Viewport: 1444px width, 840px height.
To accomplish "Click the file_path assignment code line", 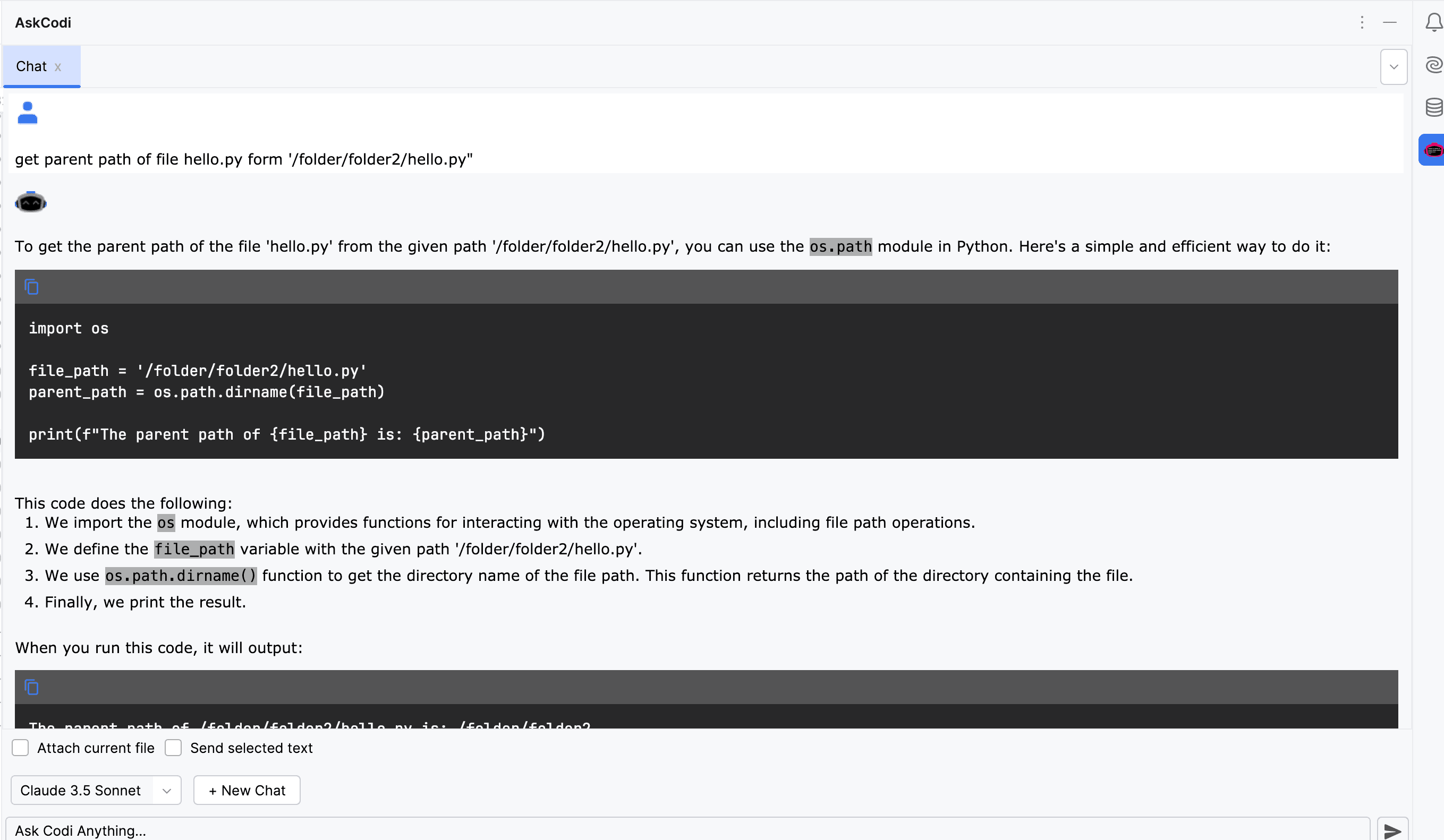I will coord(198,371).
